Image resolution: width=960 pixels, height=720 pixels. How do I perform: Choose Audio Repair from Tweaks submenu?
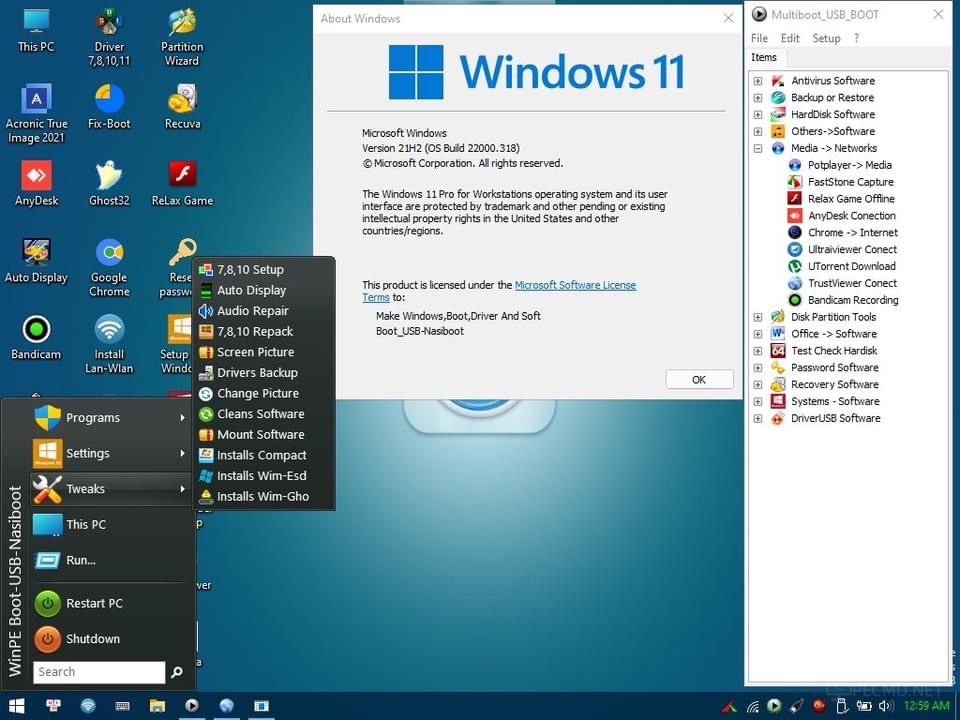pos(264,311)
